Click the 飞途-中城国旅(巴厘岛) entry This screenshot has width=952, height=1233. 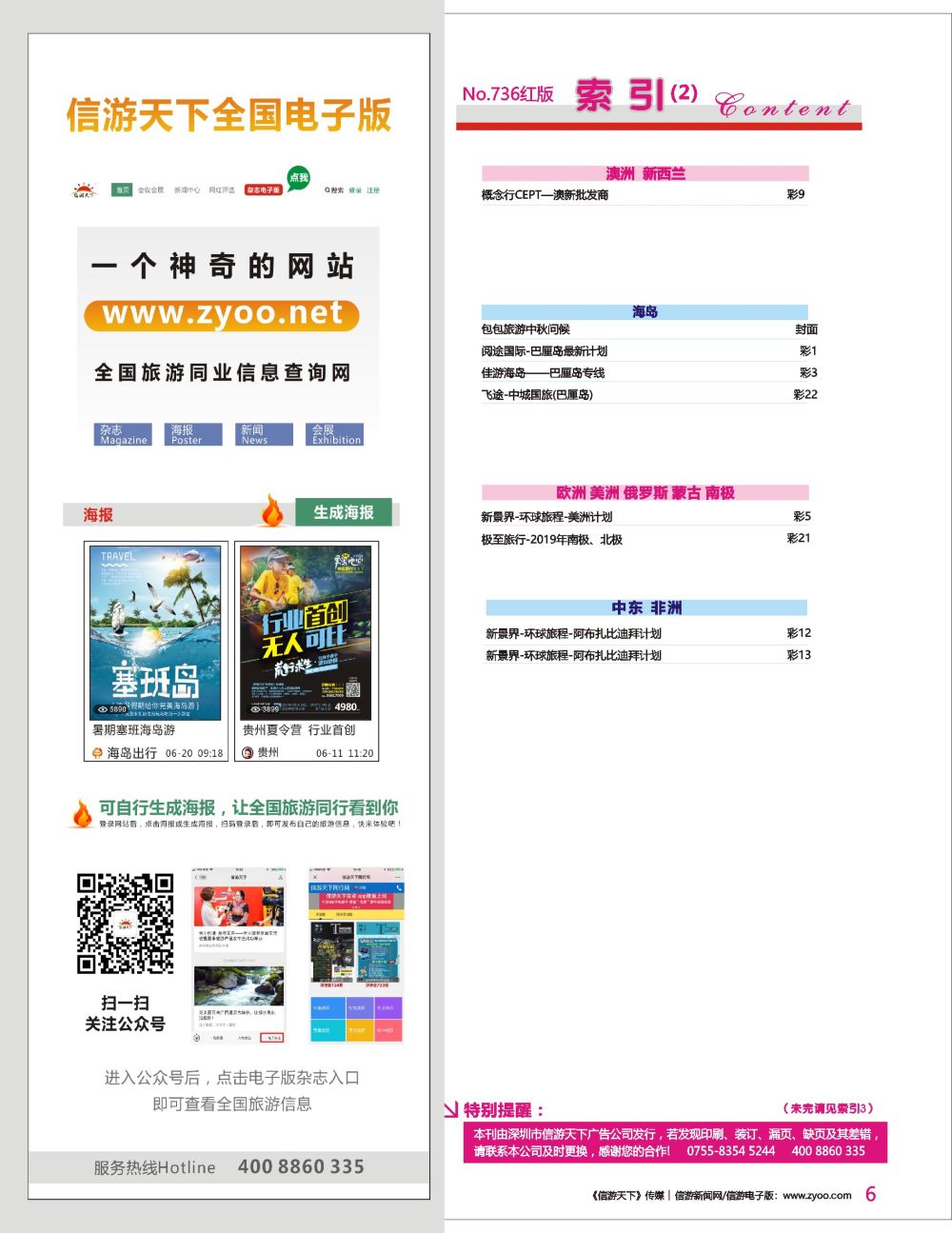pos(537,395)
